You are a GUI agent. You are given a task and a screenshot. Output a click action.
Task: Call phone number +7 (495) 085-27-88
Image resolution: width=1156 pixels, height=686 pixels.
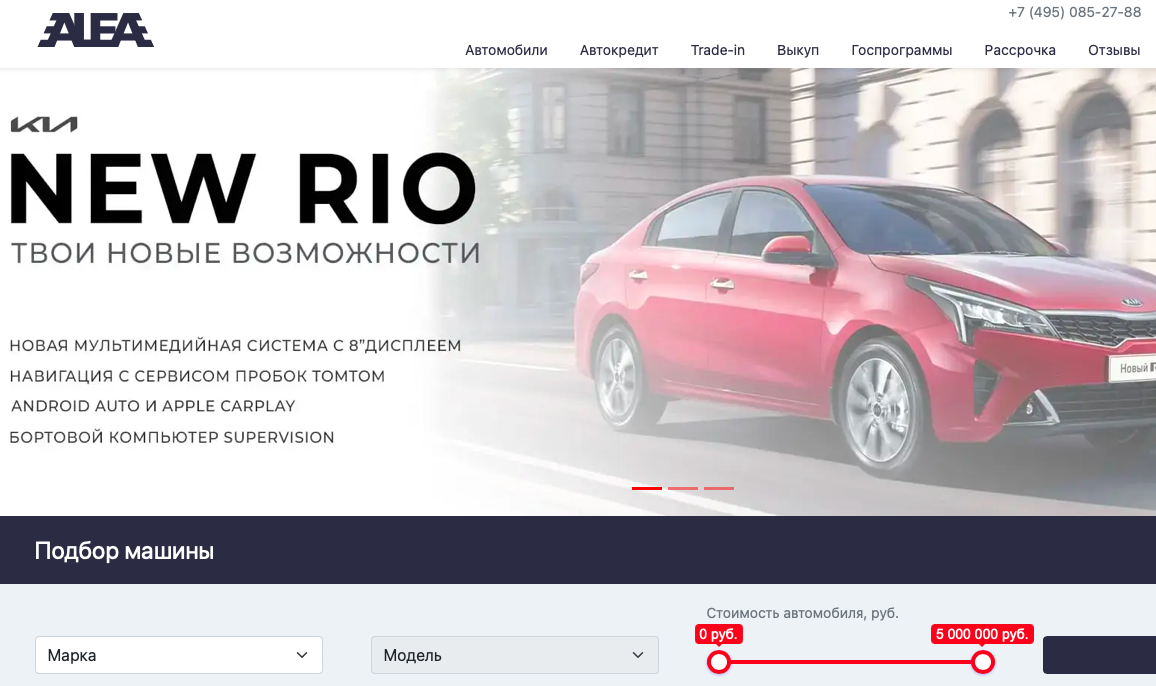pos(1074,13)
